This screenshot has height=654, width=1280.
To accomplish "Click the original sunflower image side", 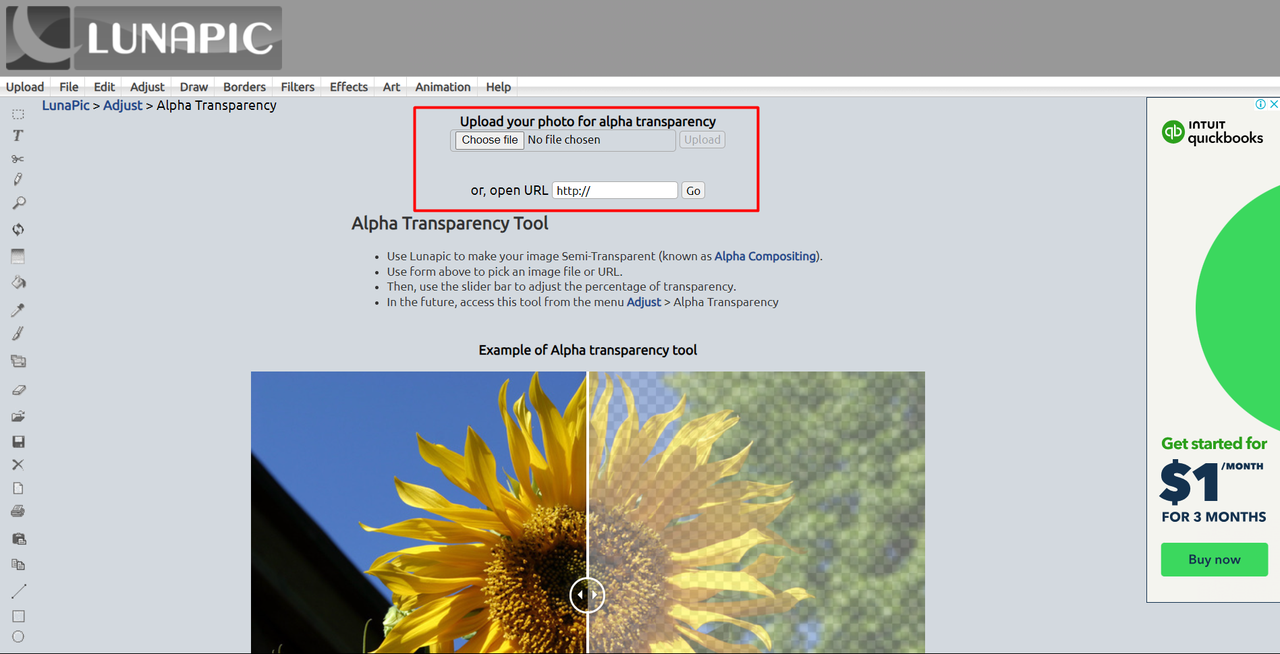I will tap(418, 512).
